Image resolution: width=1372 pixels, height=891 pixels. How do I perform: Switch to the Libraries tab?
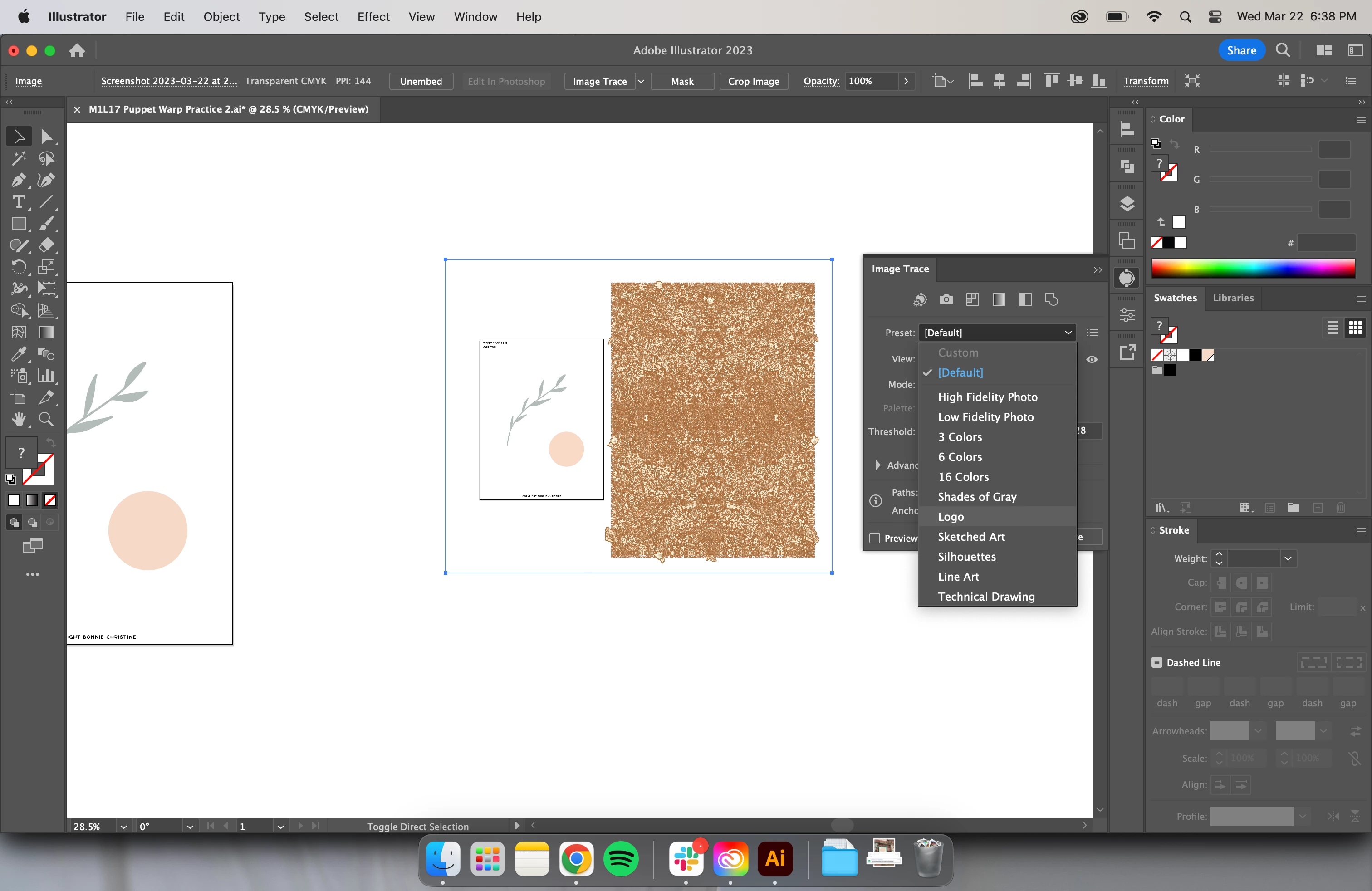pos(1233,298)
